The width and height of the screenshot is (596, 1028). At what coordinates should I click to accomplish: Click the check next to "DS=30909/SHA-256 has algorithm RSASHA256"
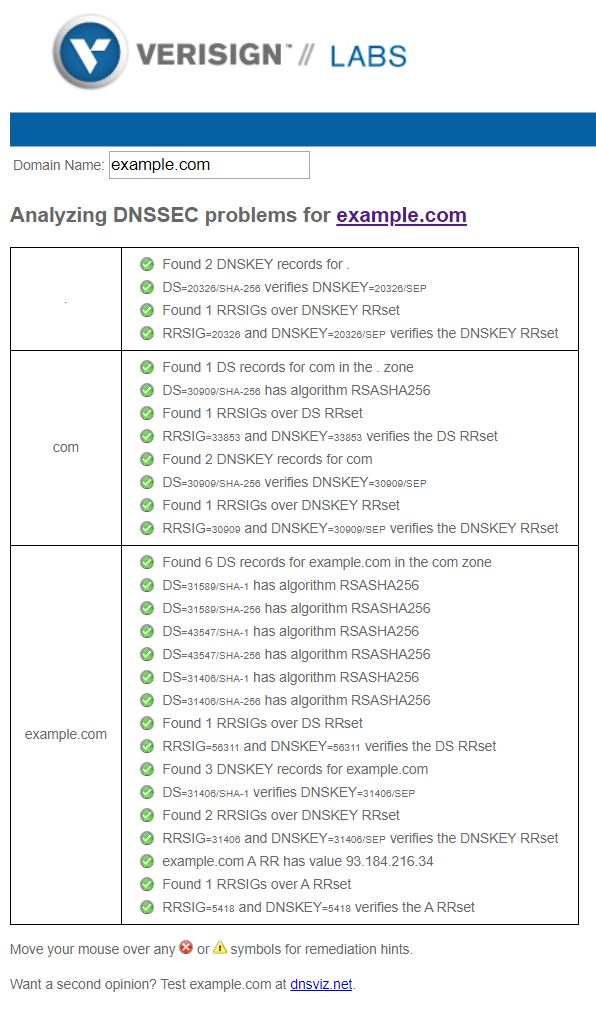tap(147, 390)
